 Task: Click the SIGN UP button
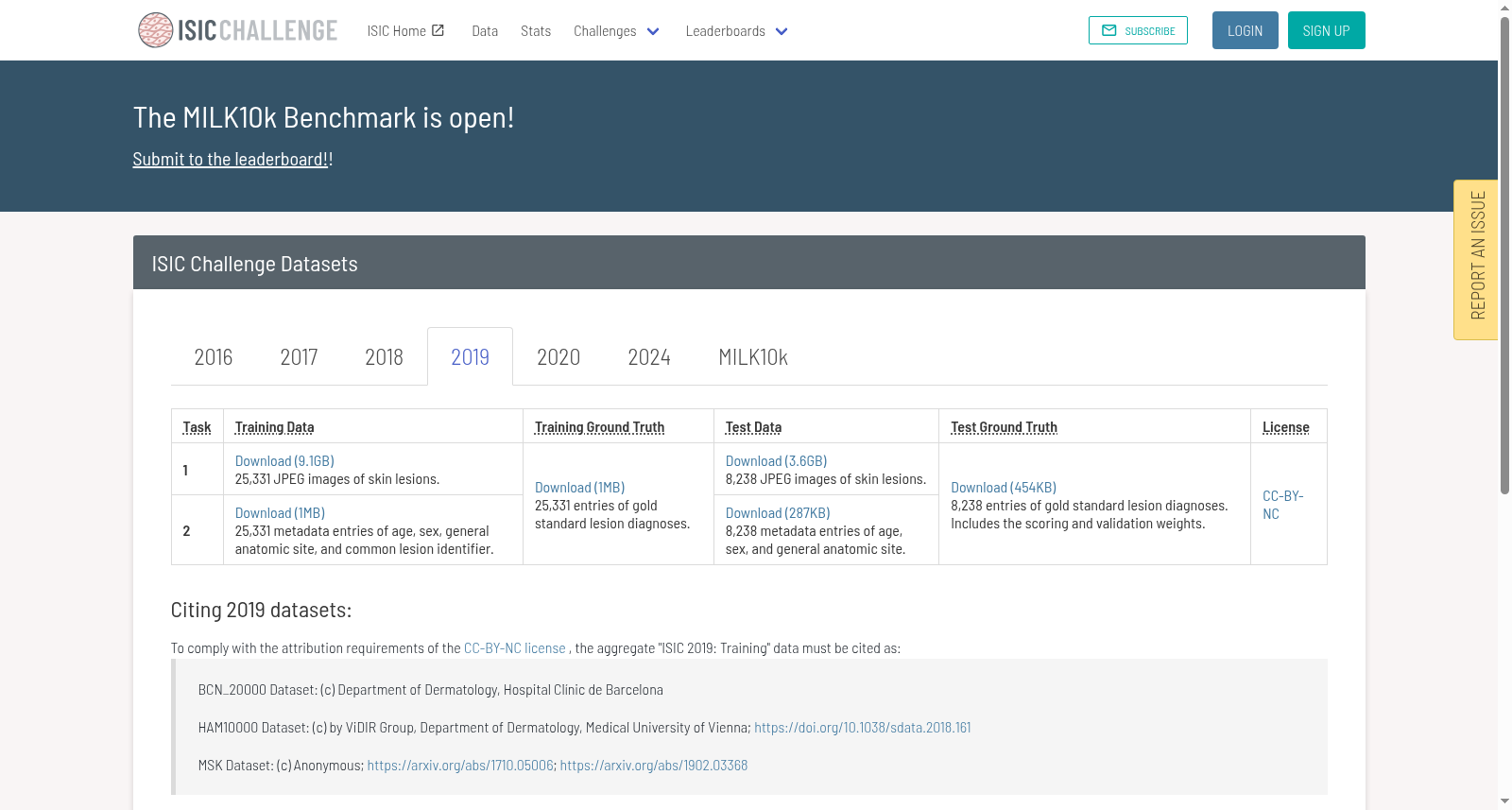tap(1326, 30)
